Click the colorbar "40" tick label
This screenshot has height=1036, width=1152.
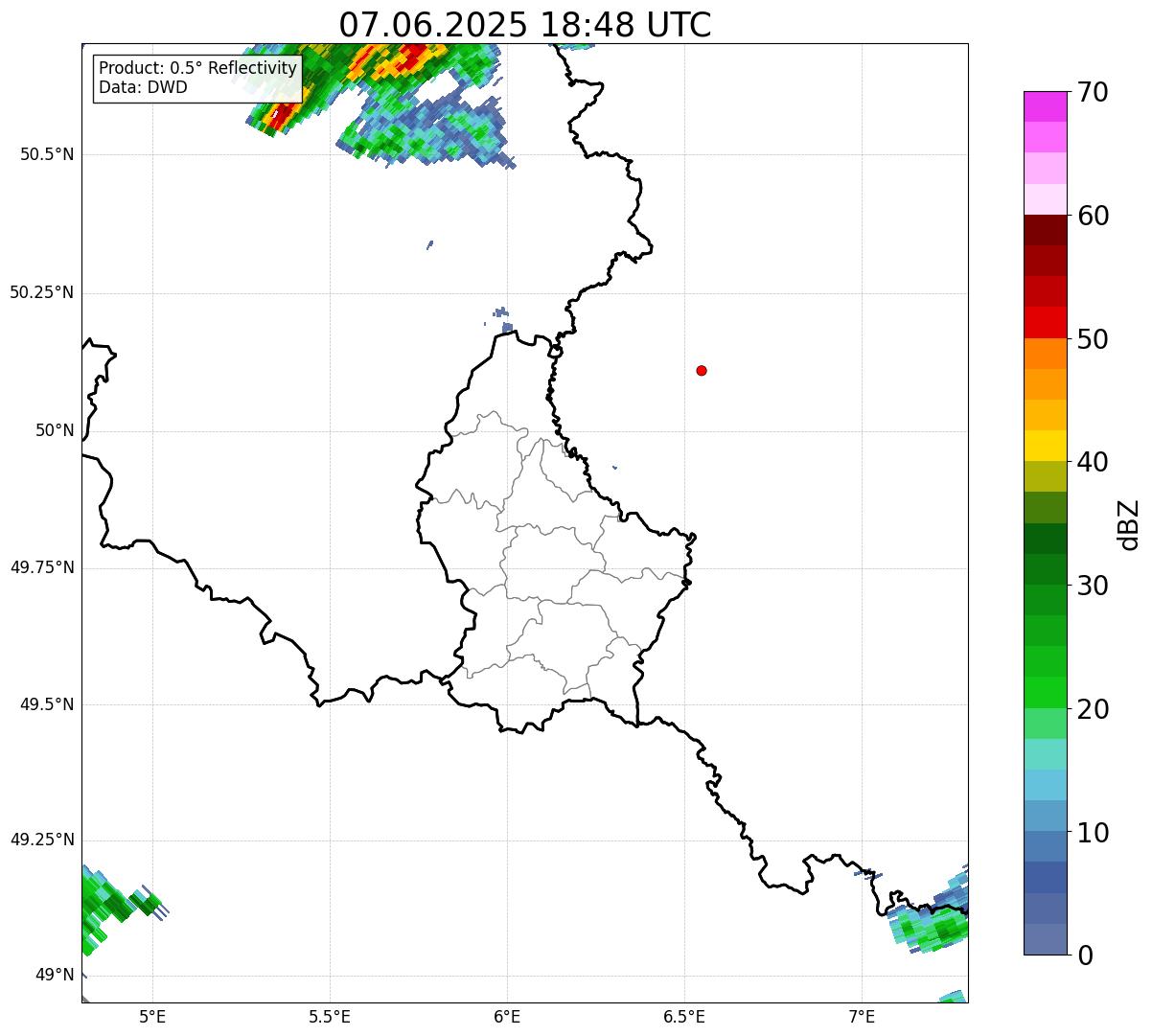pyautogui.click(x=1093, y=462)
